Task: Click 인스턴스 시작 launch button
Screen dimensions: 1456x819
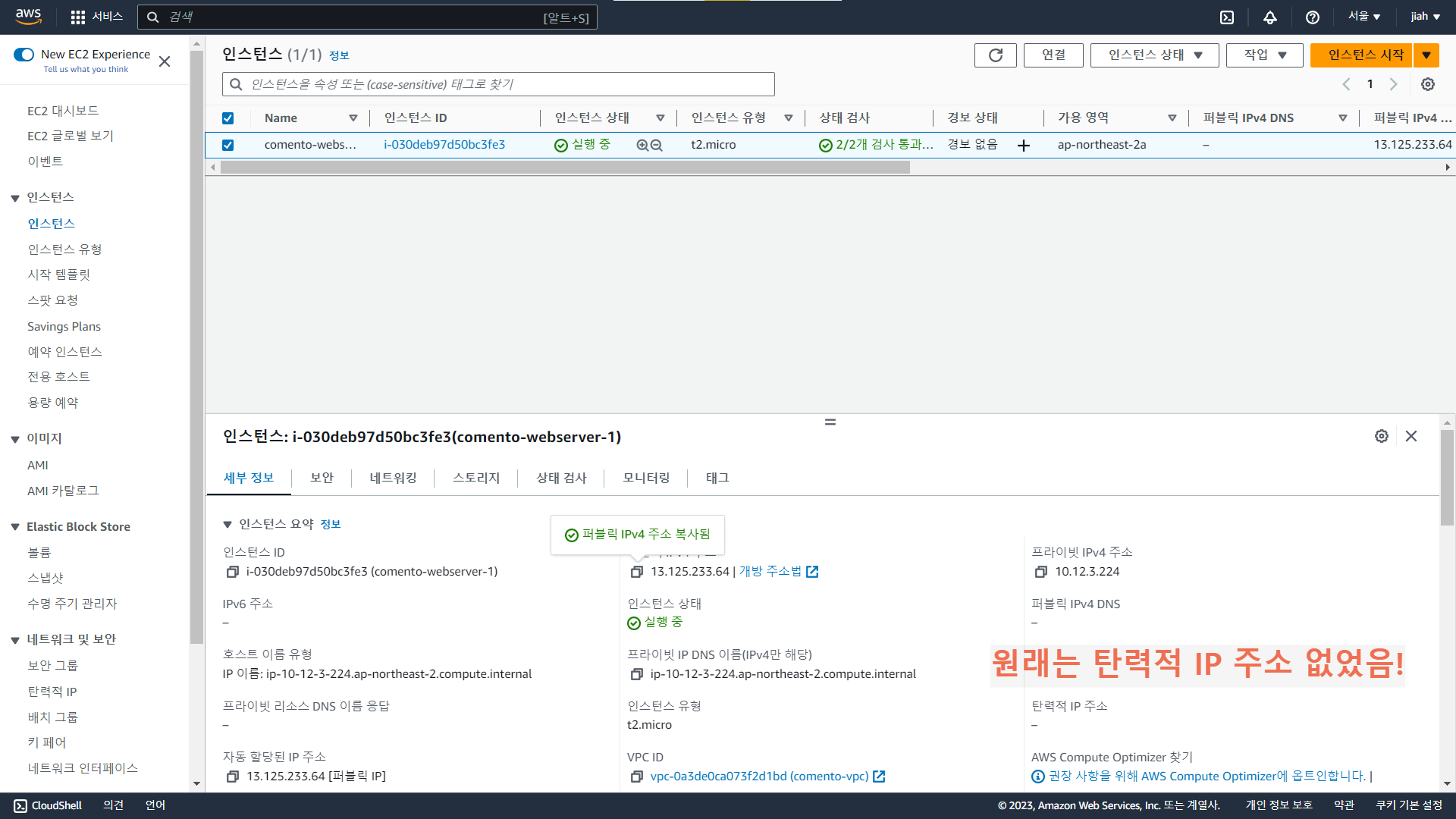Action: [1362, 55]
